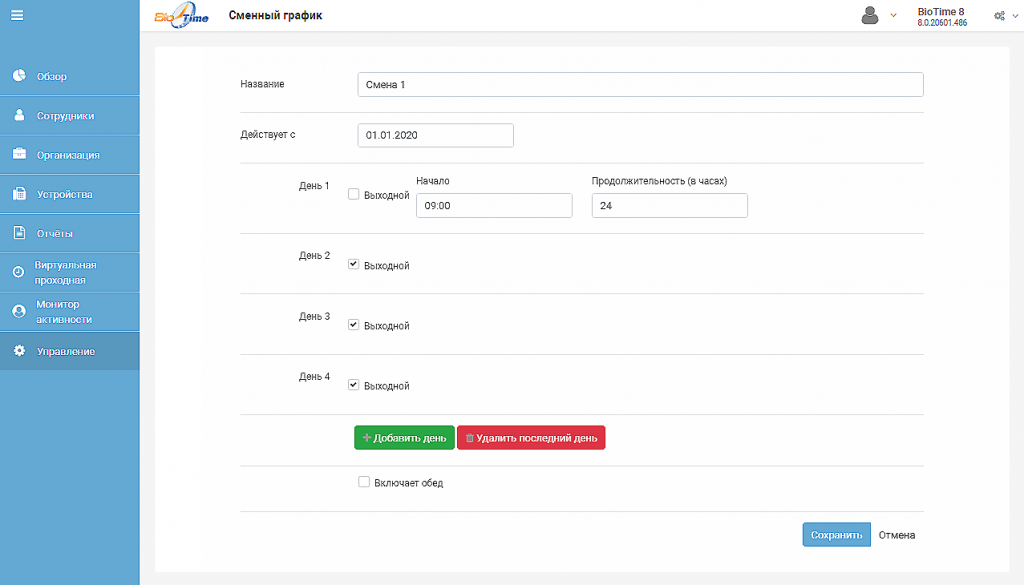
Task: Click the Отчёты document icon
Action: [x=19, y=233]
